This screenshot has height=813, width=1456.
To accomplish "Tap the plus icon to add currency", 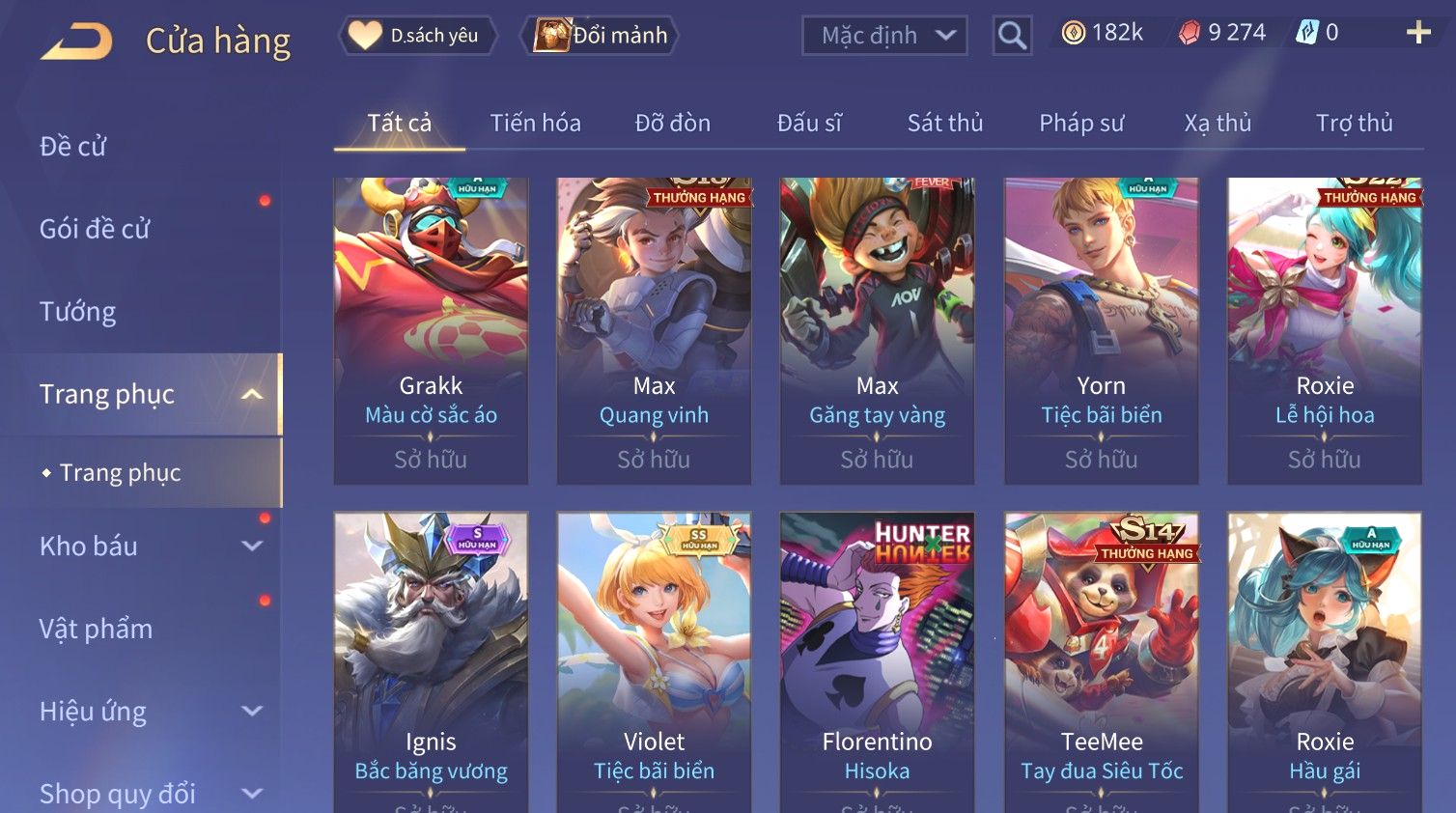I will 1418,33.
